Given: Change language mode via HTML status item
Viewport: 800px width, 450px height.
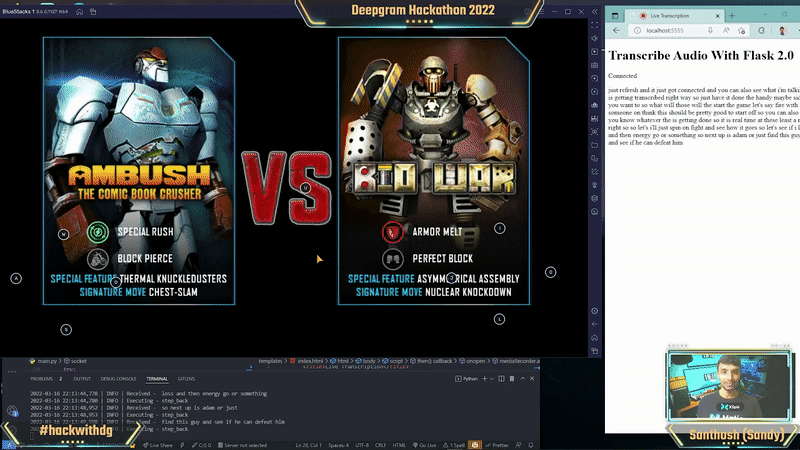Looking at the screenshot, I should 399,445.
